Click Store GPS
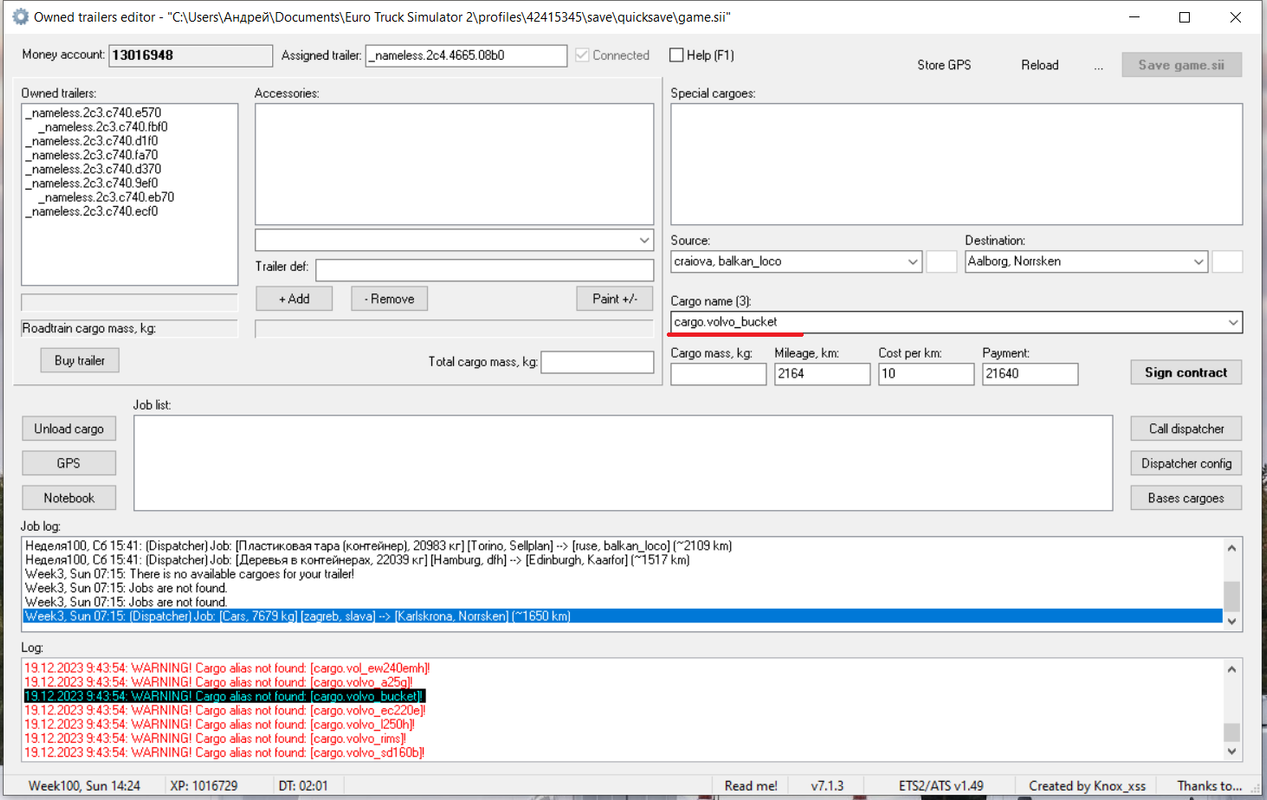1267x800 pixels. point(944,65)
